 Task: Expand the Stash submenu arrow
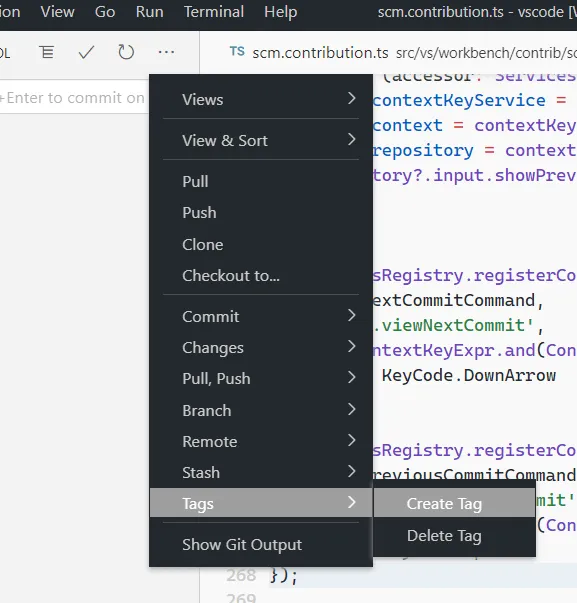351,471
